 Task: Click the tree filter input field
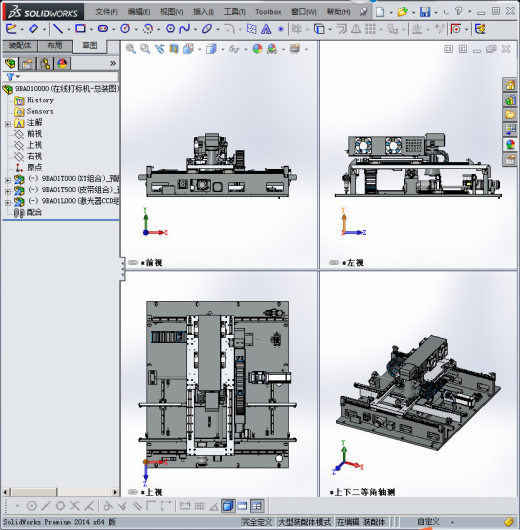point(70,77)
